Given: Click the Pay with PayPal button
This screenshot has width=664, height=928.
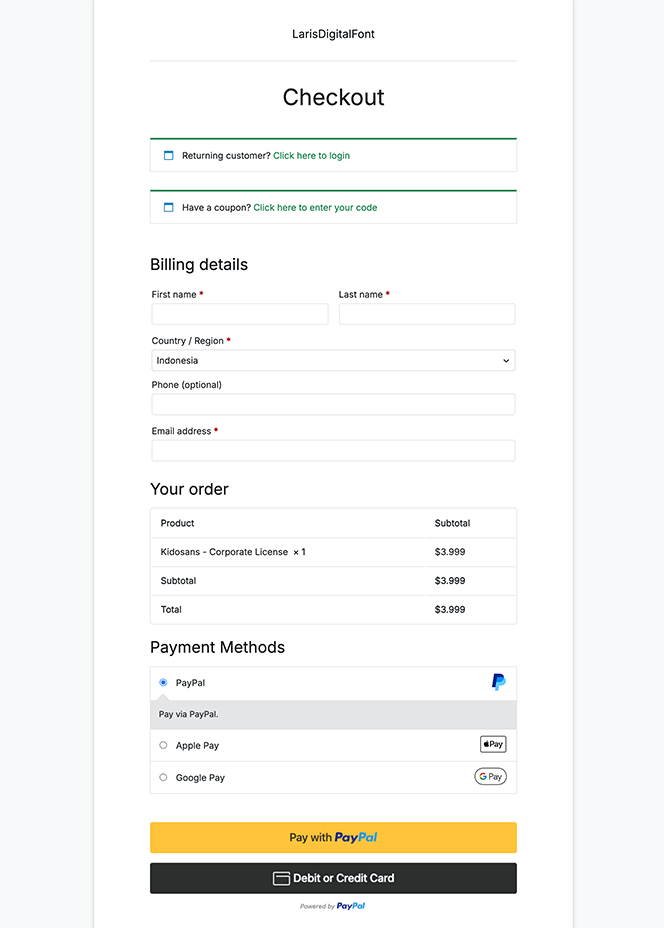Looking at the screenshot, I should click(x=333, y=837).
